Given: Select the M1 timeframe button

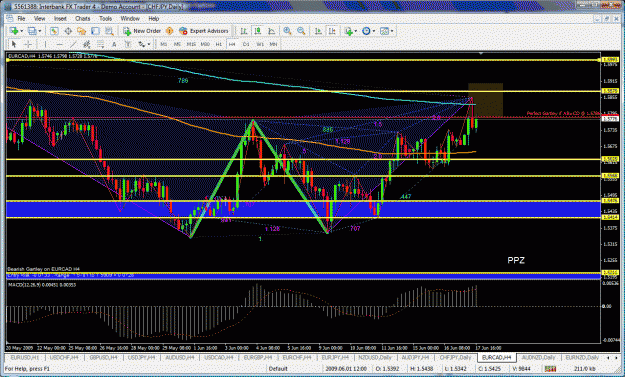Looking at the screenshot, I should coord(164,44).
